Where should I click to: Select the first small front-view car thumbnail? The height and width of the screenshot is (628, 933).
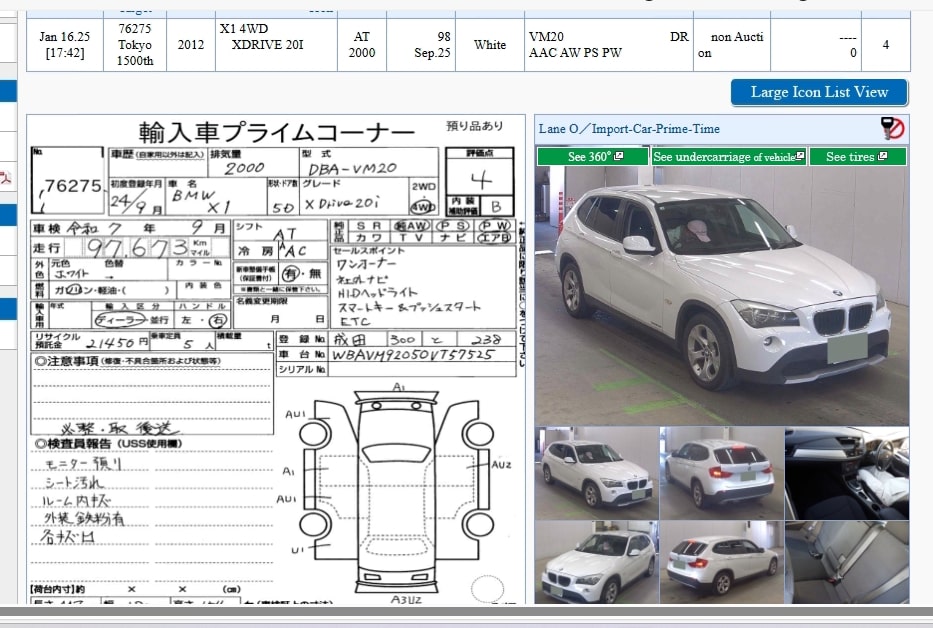[596, 473]
